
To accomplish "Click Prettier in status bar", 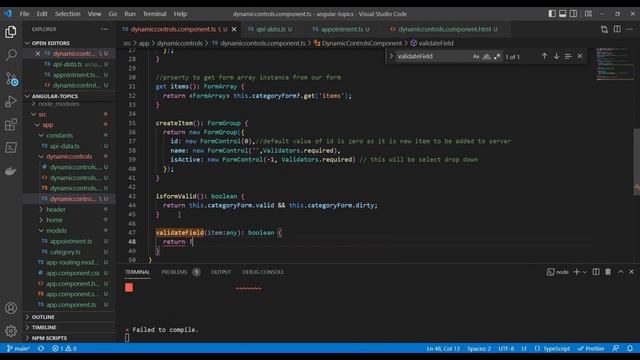I will pyautogui.click(x=591, y=349).
